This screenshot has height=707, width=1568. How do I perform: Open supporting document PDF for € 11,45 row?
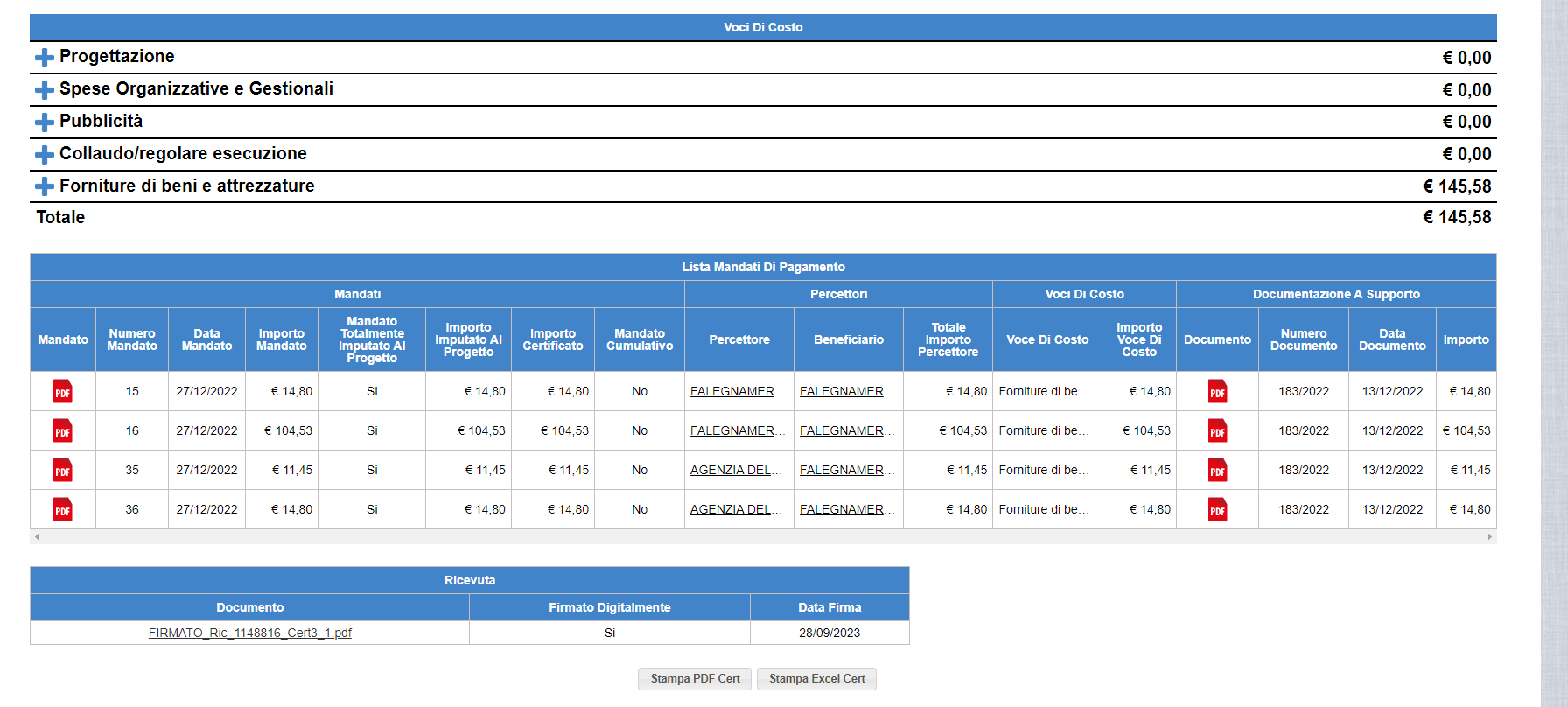click(1217, 470)
